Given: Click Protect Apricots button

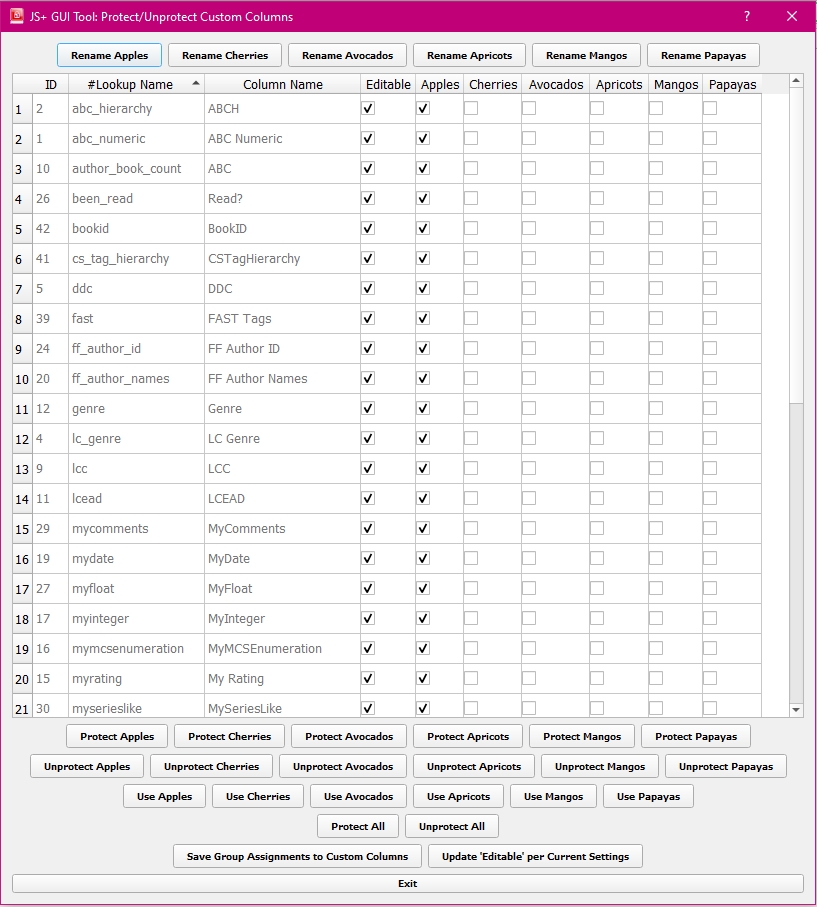Looking at the screenshot, I should [468, 736].
